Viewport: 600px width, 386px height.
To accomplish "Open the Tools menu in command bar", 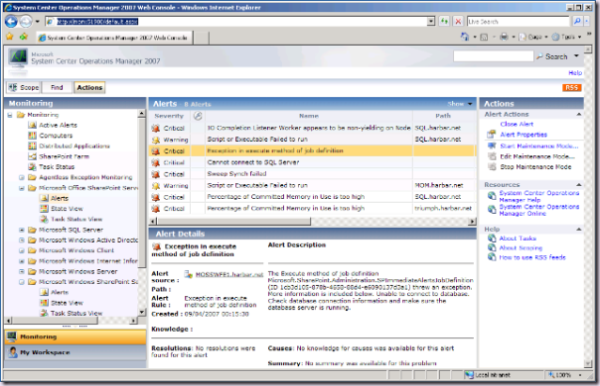I will (x=567, y=37).
